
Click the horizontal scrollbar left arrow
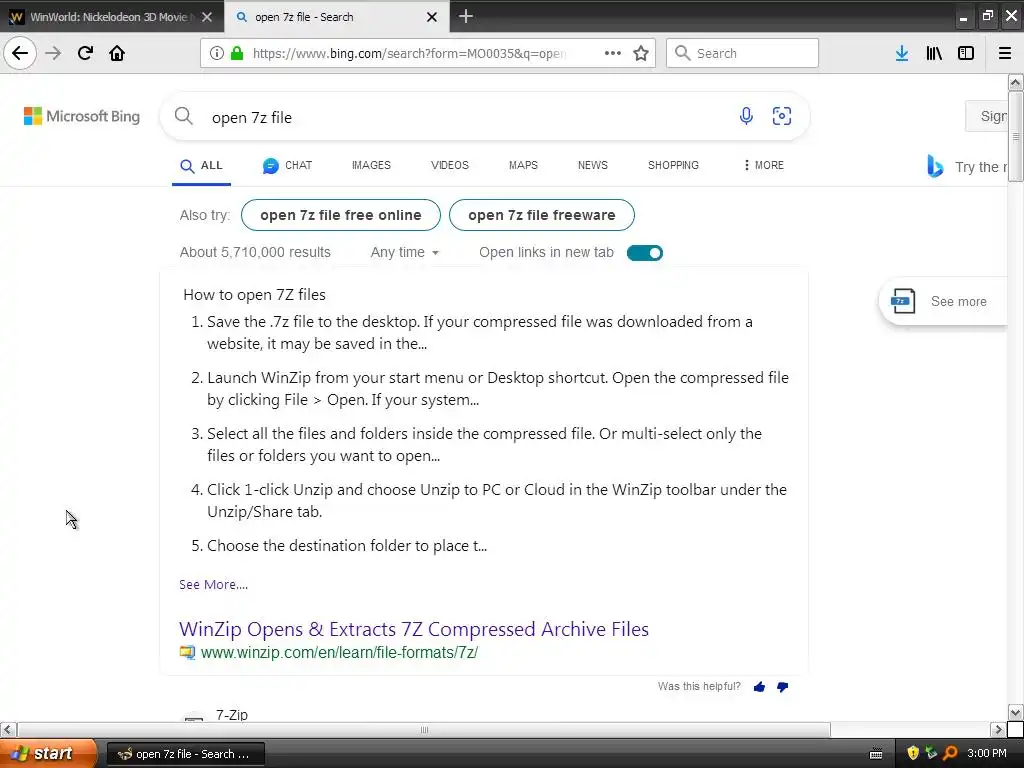(x=8, y=729)
